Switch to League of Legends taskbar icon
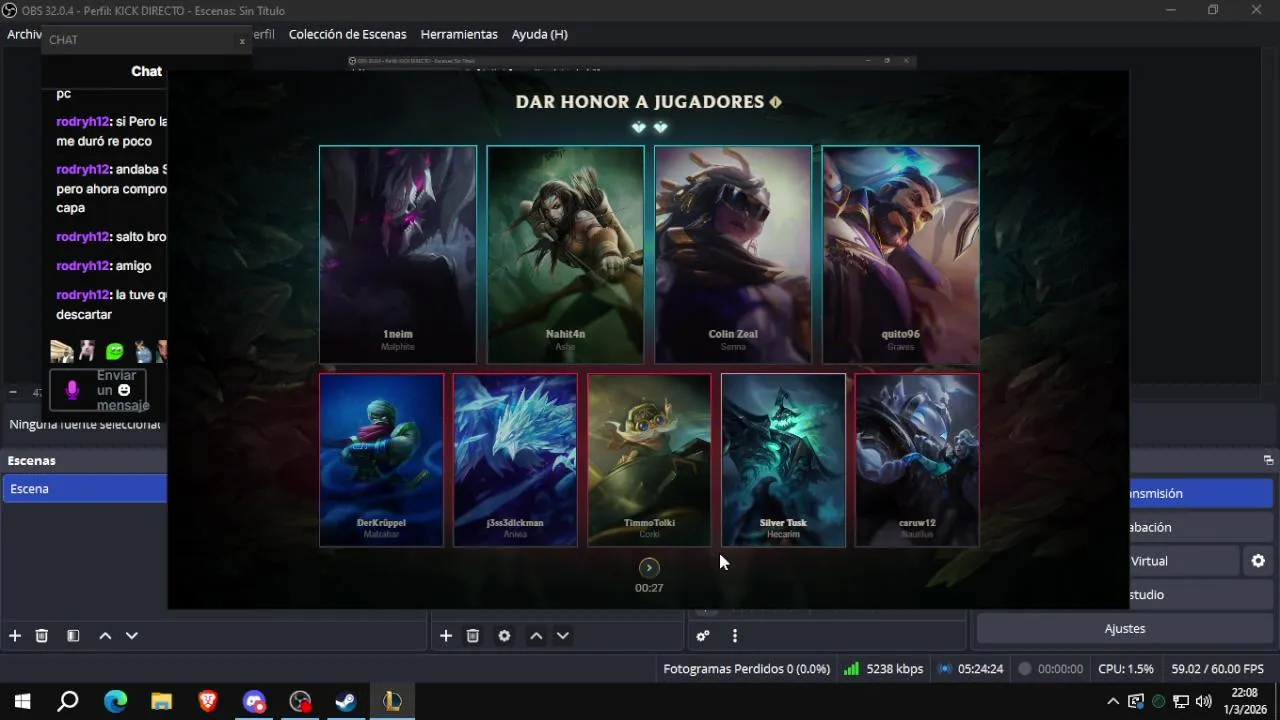Image resolution: width=1280 pixels, height=720 pixels. tap(392, 702)
